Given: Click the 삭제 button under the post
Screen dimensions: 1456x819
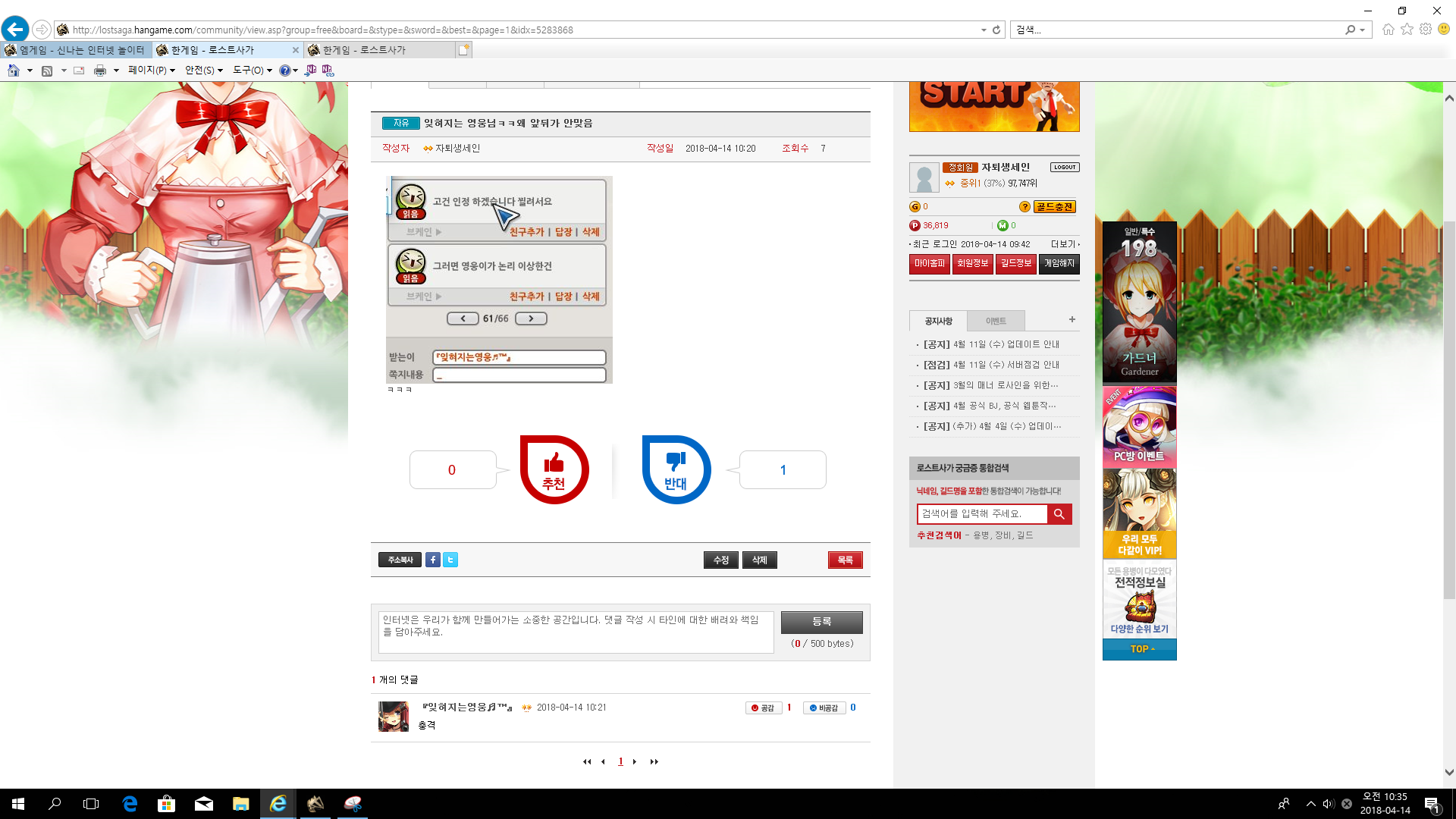Looking at the screenshot, I should click(759, 560).
